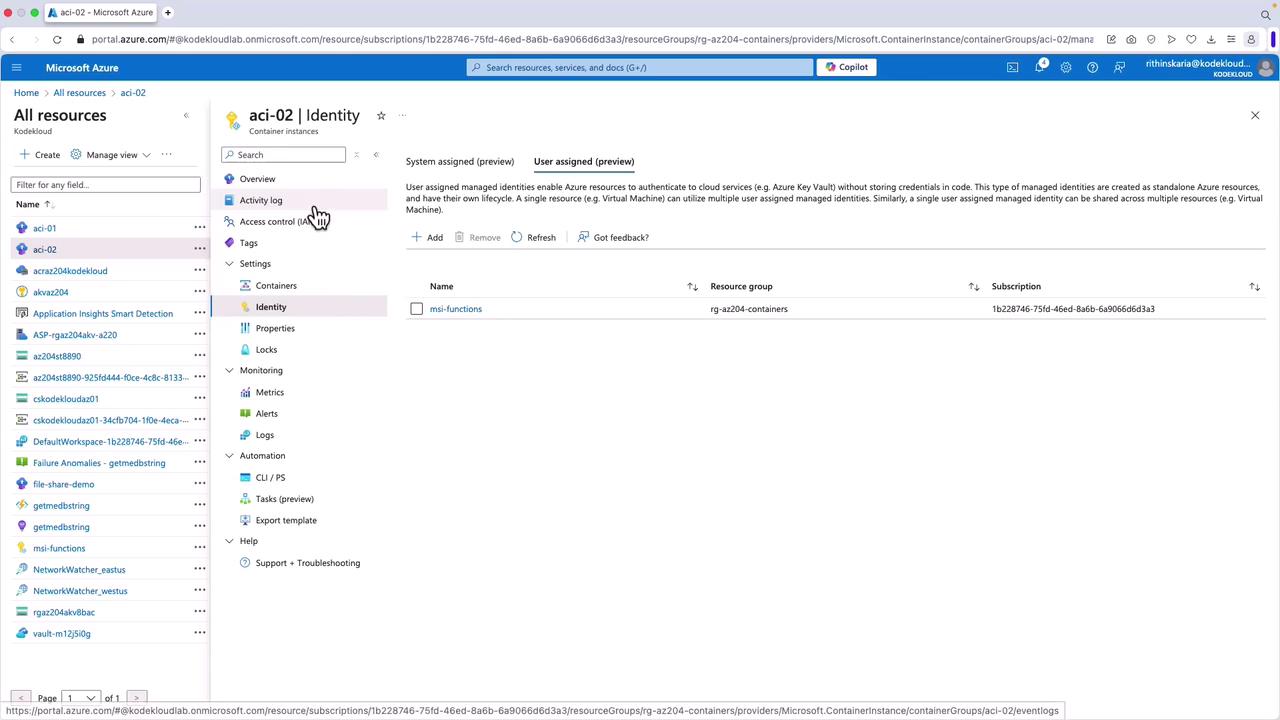Click the search resources, services, and docs field

click(640, 67)
